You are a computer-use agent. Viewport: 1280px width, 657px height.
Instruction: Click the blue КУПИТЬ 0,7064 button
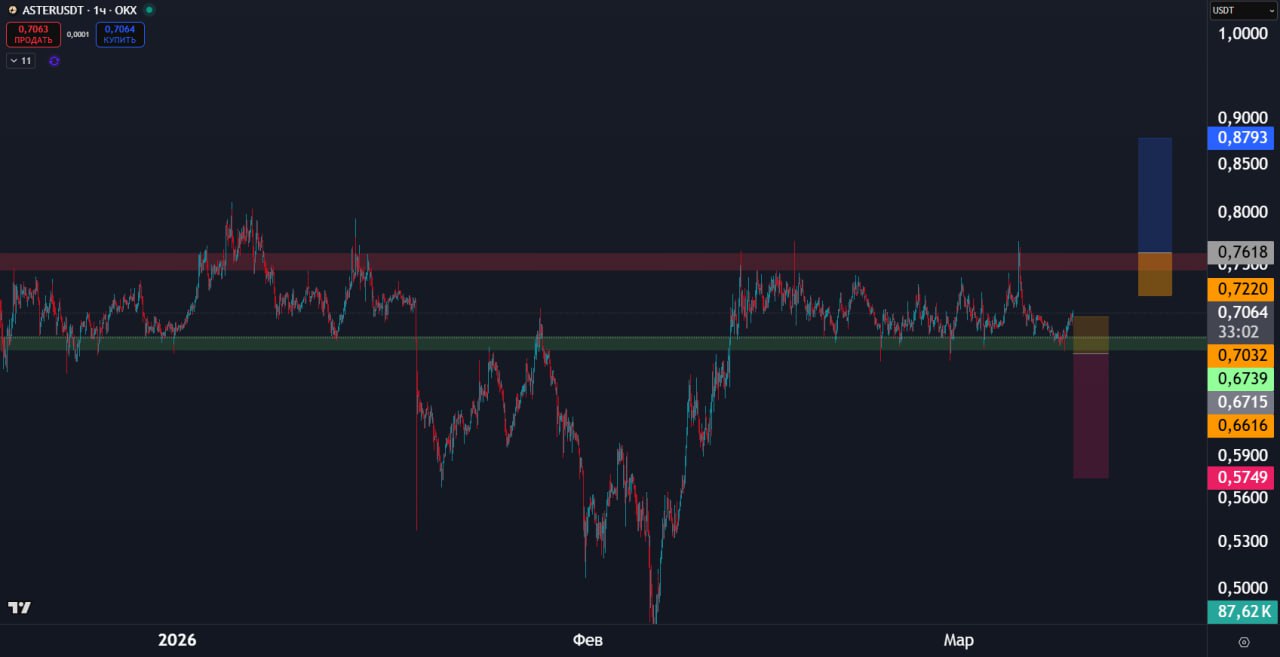tap(120, 35)
